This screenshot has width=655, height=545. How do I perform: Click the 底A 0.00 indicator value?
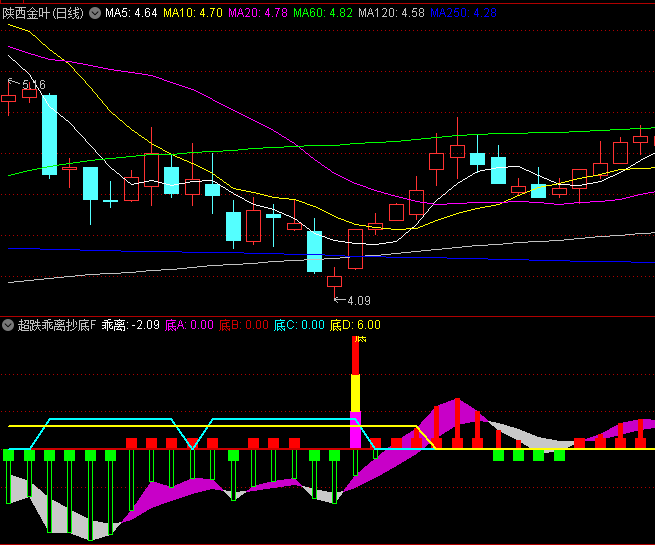190,325
